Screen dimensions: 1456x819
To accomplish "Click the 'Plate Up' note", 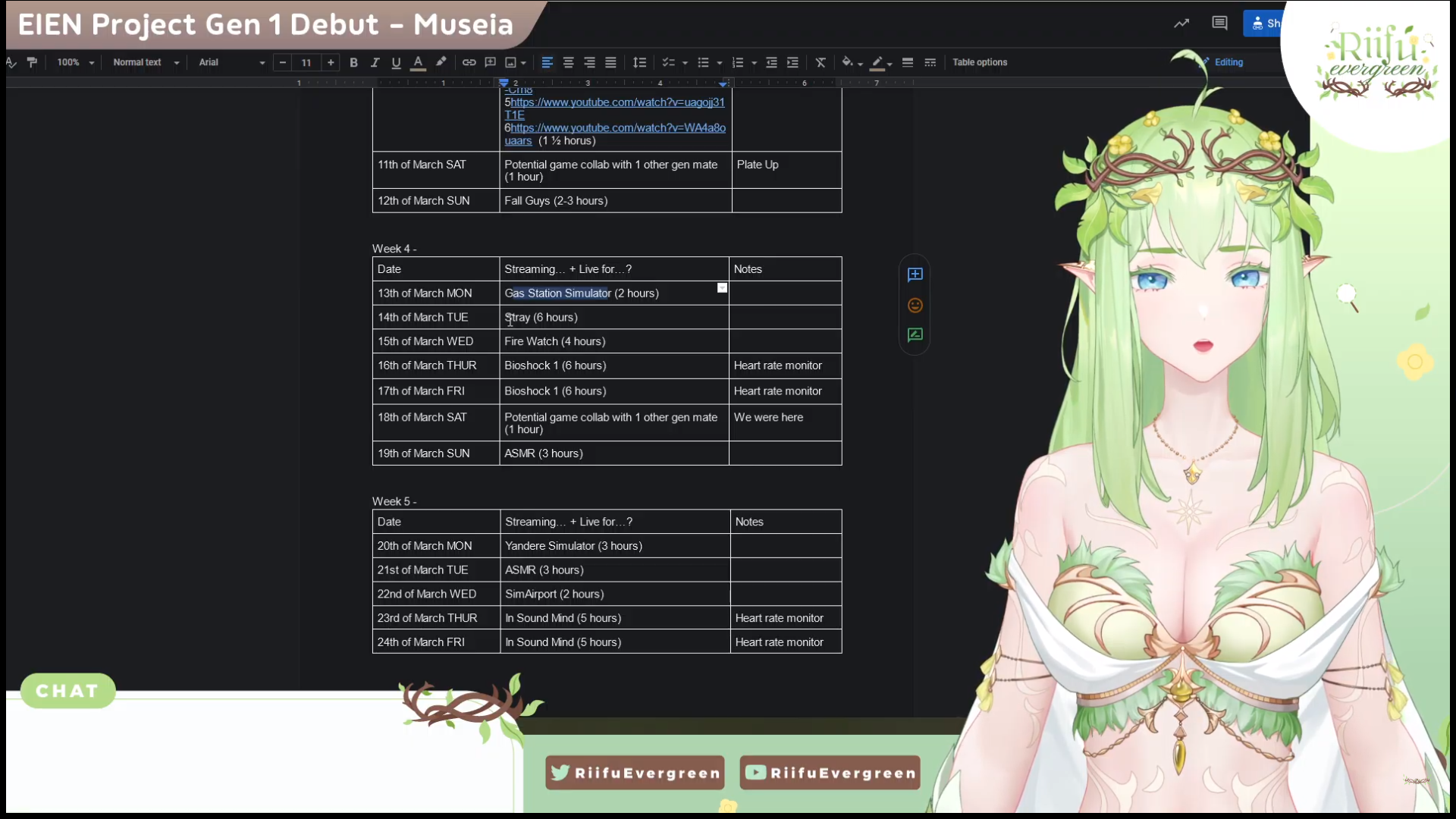I will point(758,165).
